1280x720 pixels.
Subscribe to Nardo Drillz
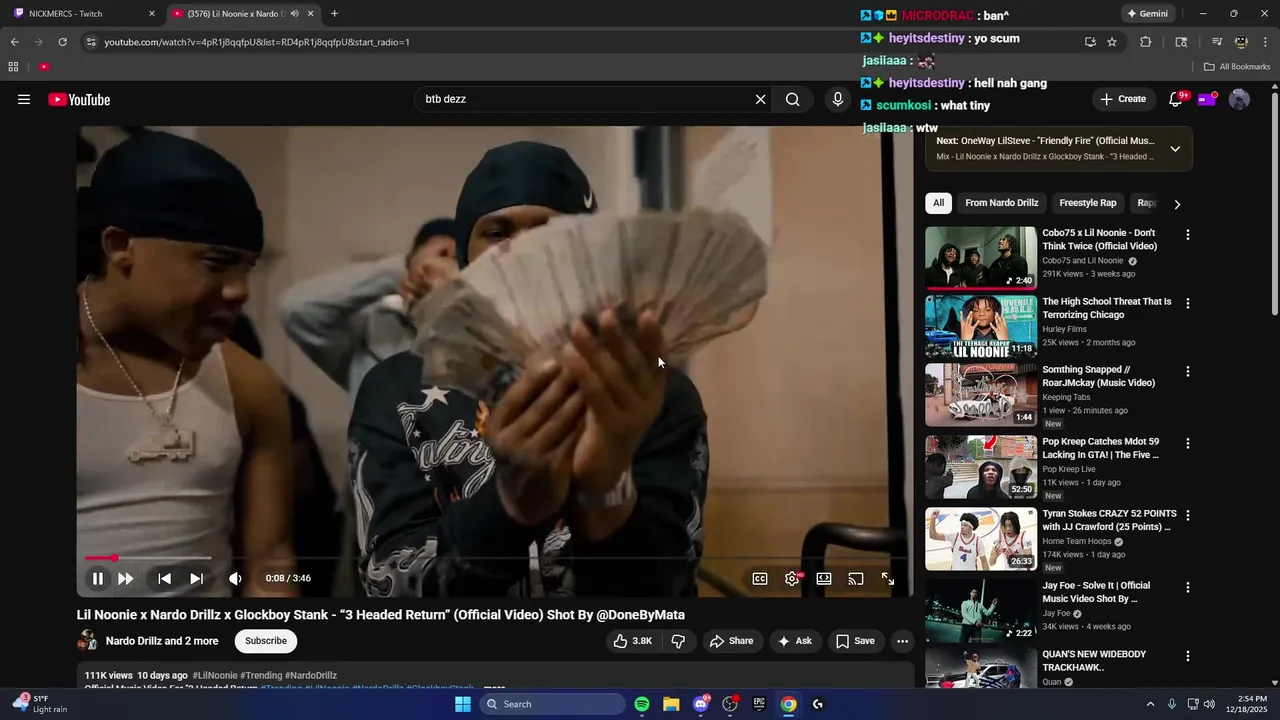(266, 641)
